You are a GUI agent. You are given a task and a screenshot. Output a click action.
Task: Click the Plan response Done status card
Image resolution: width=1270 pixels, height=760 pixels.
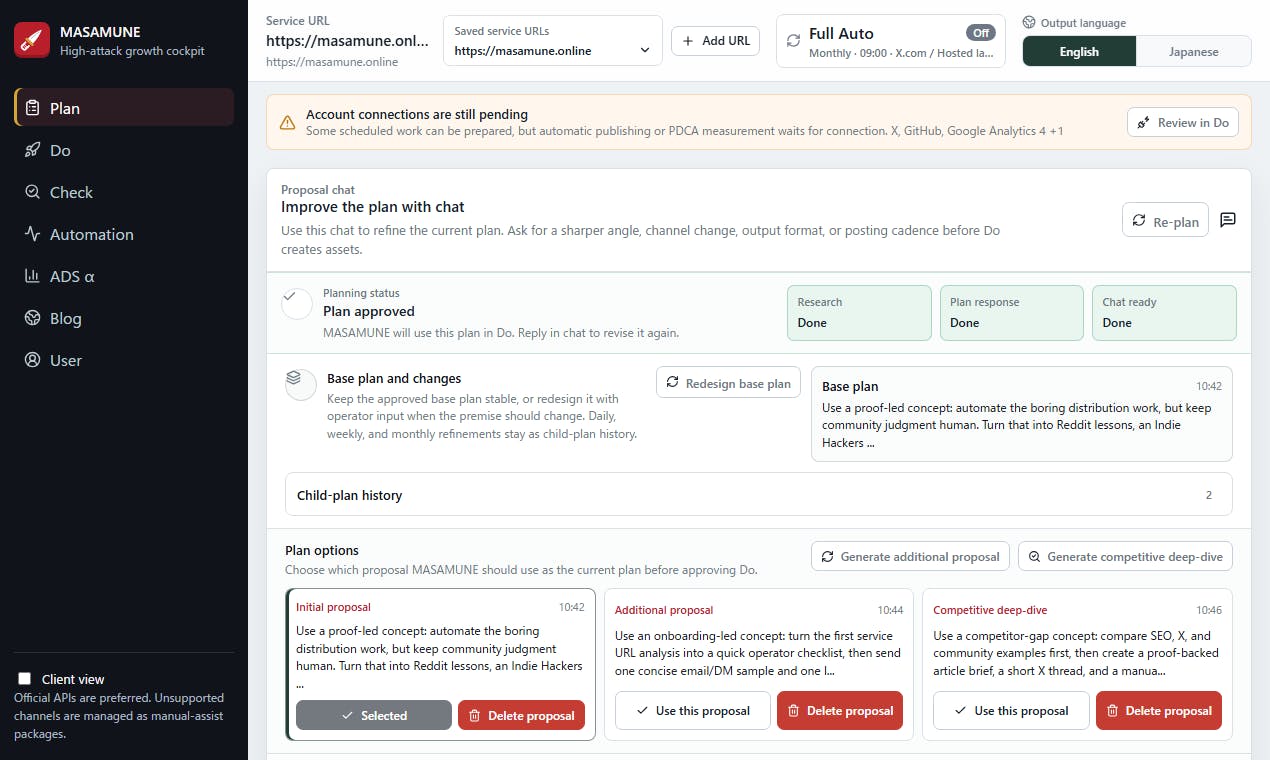click(x=1011, y=313)
